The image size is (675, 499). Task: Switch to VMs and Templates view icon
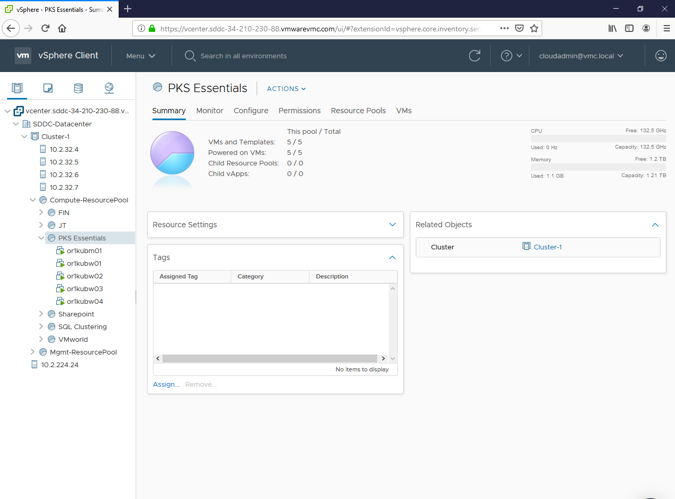[x=48, y=88]
